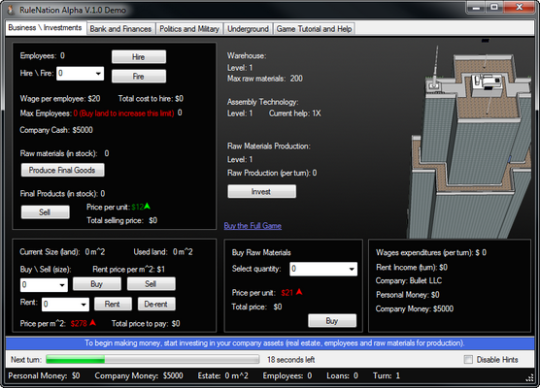The height and width of the screenshot is (388, 540).
Task: Click 'Used land: 0 m^2' text
Action: [x=163, y=252]
